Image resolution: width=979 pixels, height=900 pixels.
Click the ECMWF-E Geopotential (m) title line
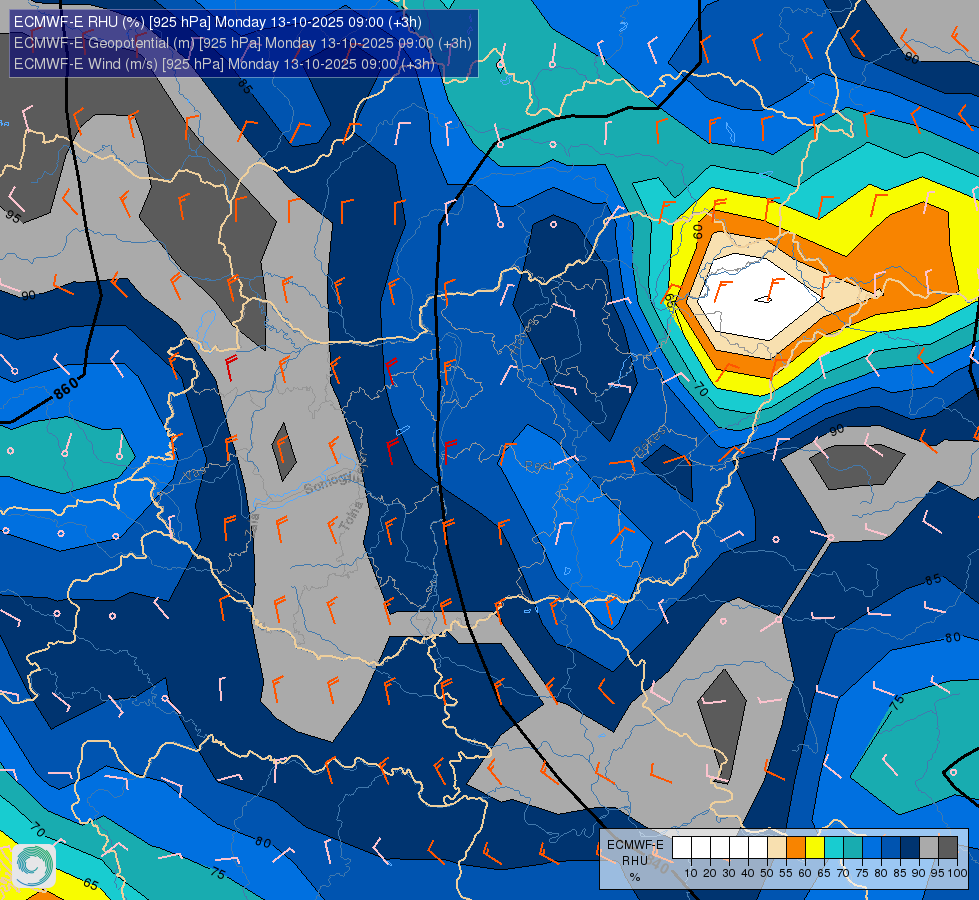click(242, 42)
